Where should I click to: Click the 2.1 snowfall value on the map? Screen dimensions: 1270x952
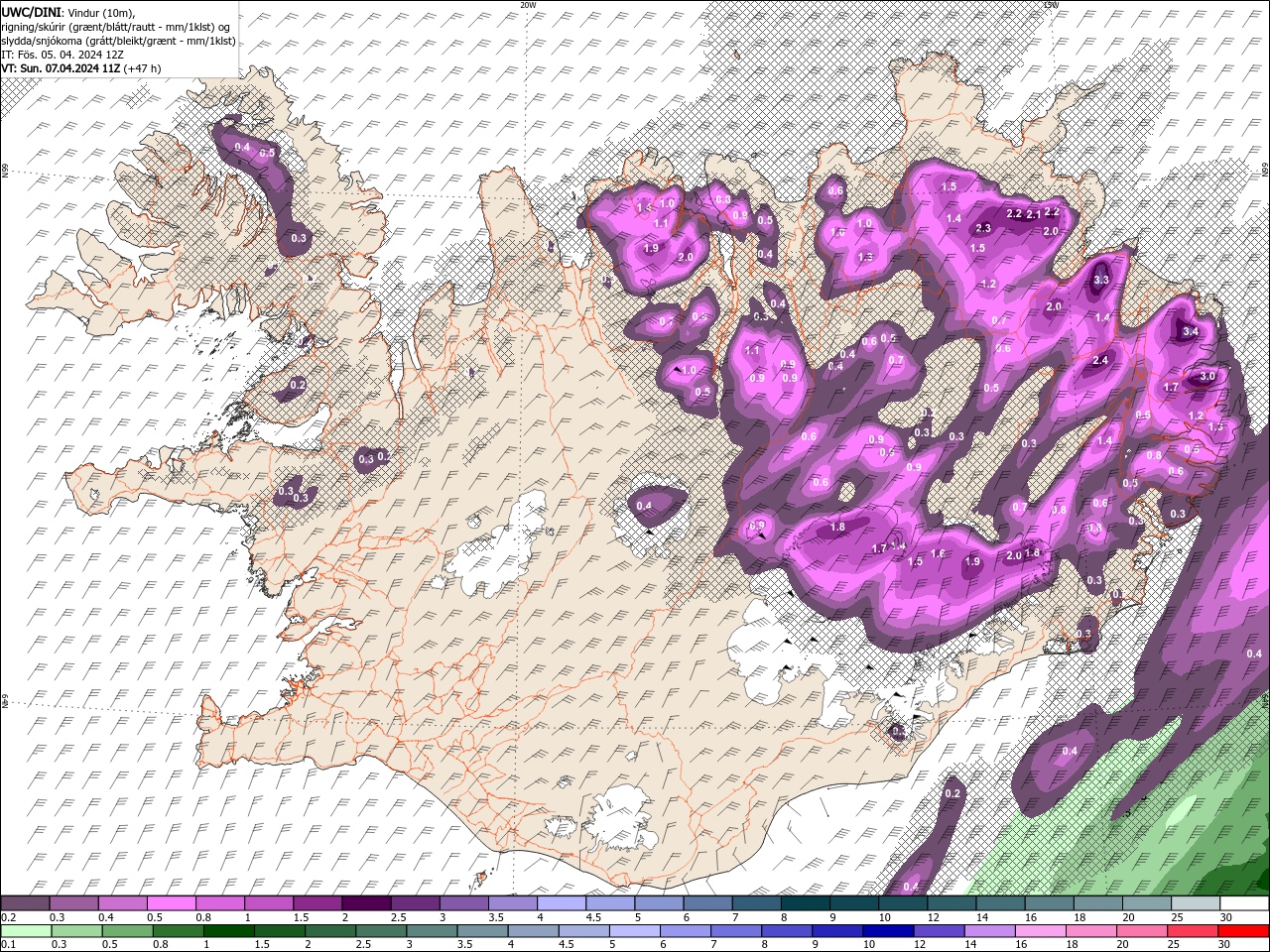pyautogui.click(x=1033, y=215)
